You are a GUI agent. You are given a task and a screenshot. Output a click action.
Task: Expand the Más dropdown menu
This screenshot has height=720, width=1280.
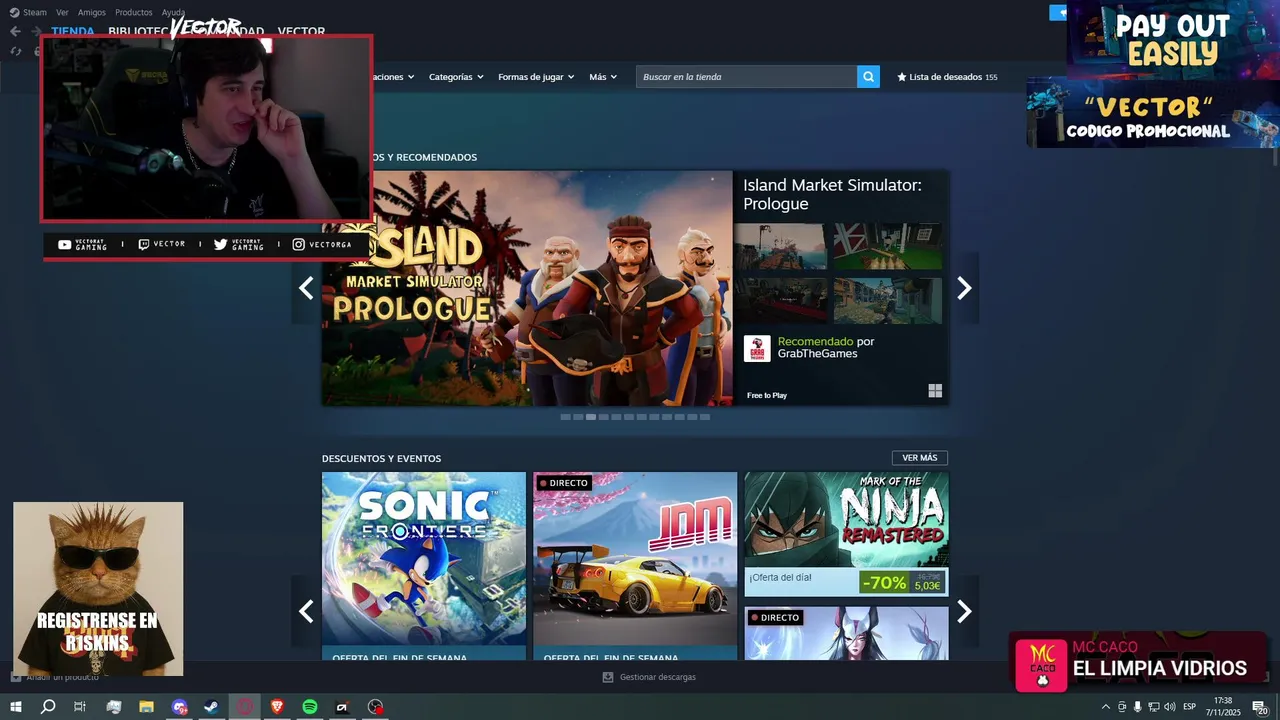(603, 77)
